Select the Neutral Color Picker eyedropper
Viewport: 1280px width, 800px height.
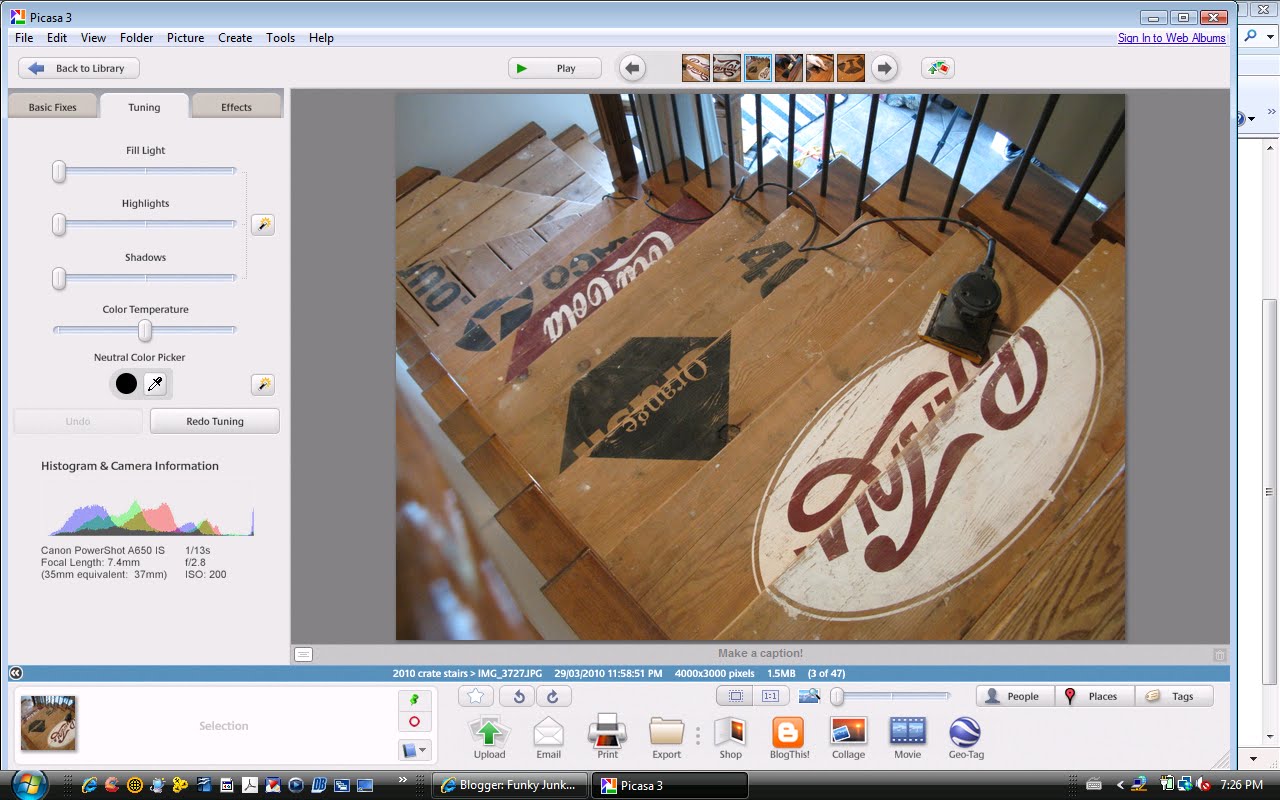[x=155, y=383]
